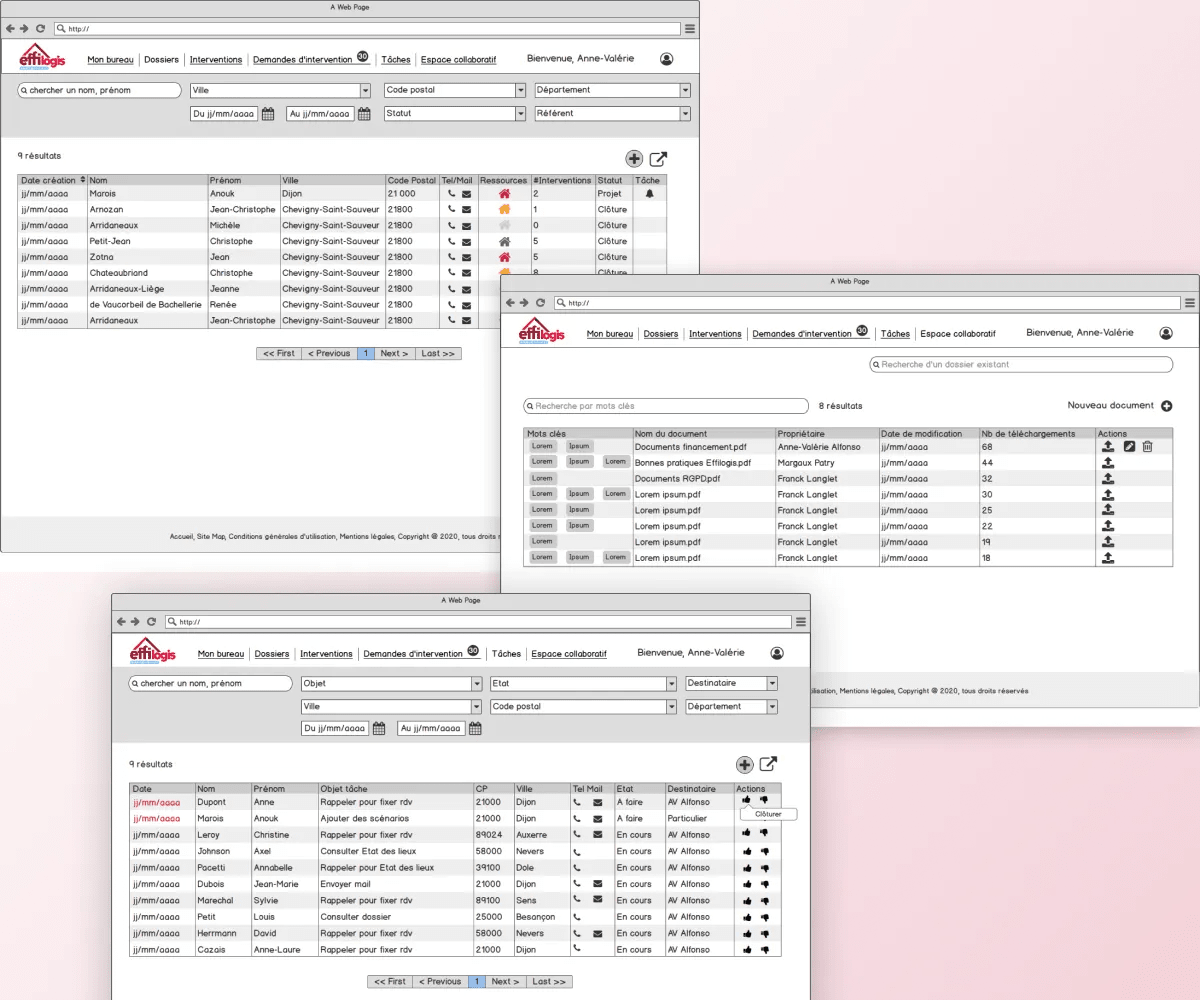Open the Destinataire dropdown in Tâches window
Viewport: 1200px width, 1000px height.
tap(731, 684)
